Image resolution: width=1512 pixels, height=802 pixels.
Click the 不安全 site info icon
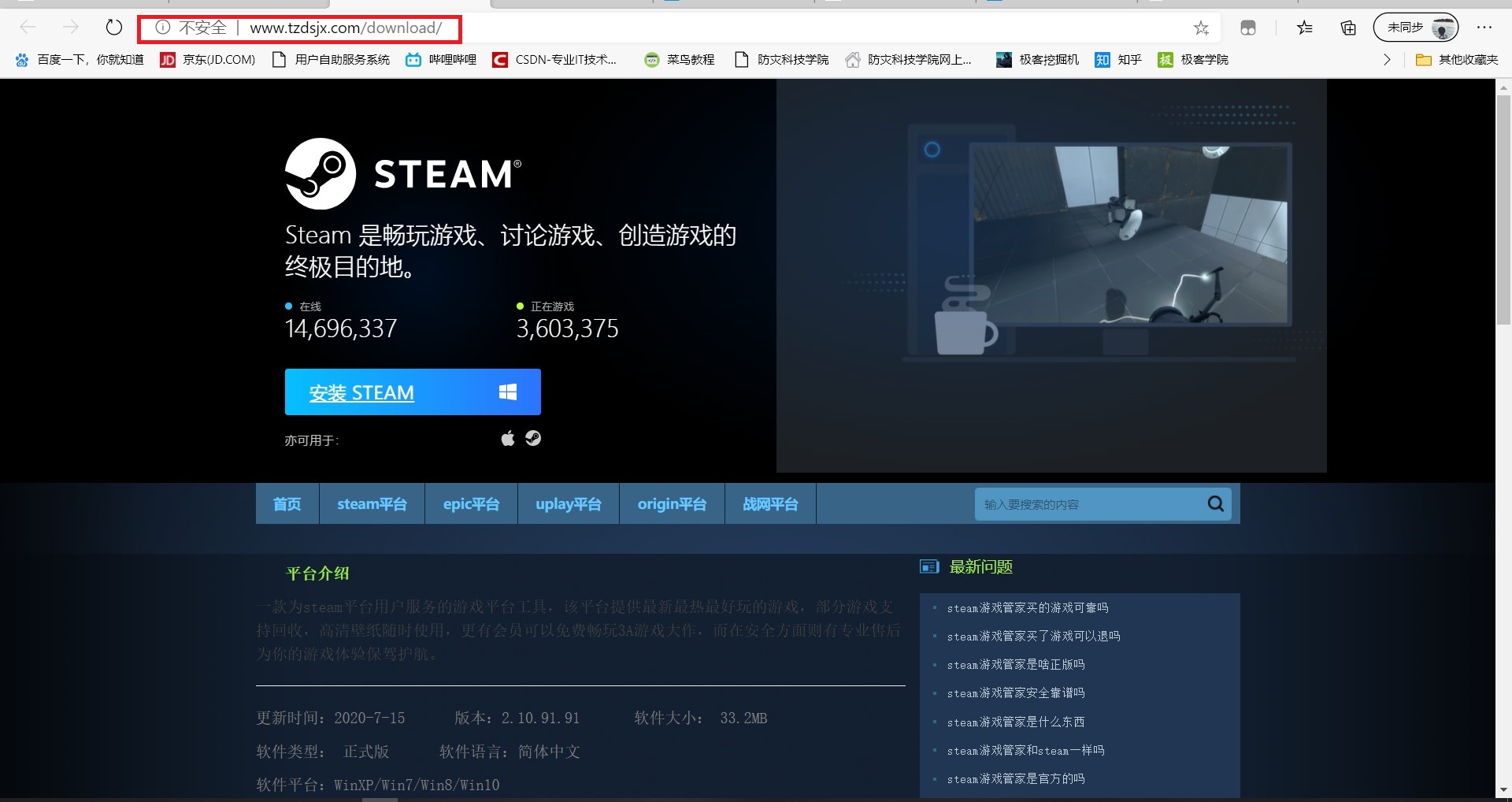(x=163, y=28)
